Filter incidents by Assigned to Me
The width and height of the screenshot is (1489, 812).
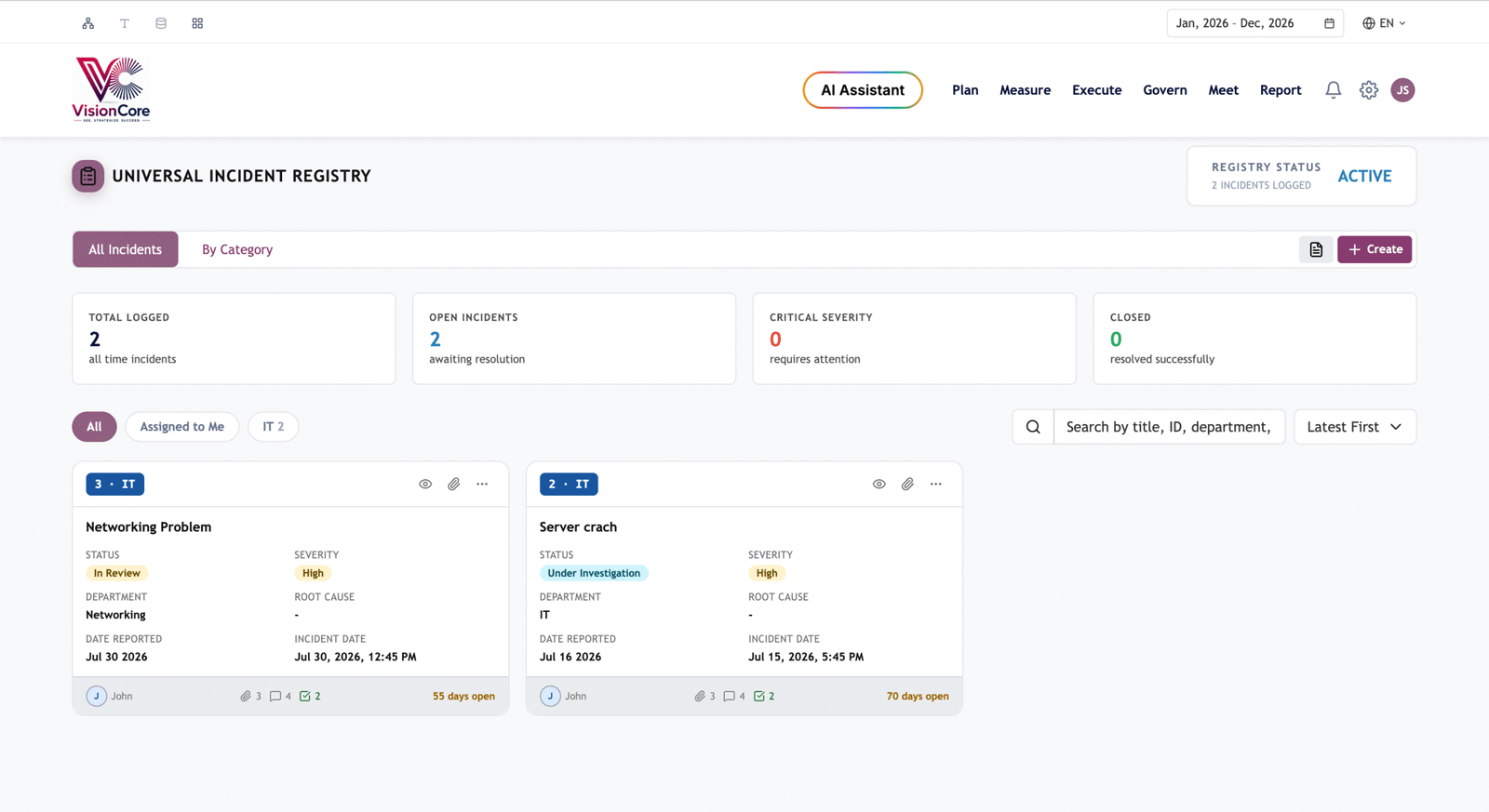(x=182, y=427)
